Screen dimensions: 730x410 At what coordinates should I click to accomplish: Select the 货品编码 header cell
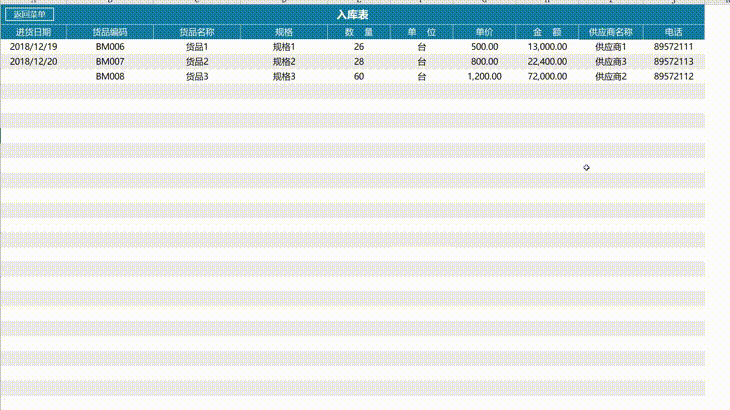110,32
